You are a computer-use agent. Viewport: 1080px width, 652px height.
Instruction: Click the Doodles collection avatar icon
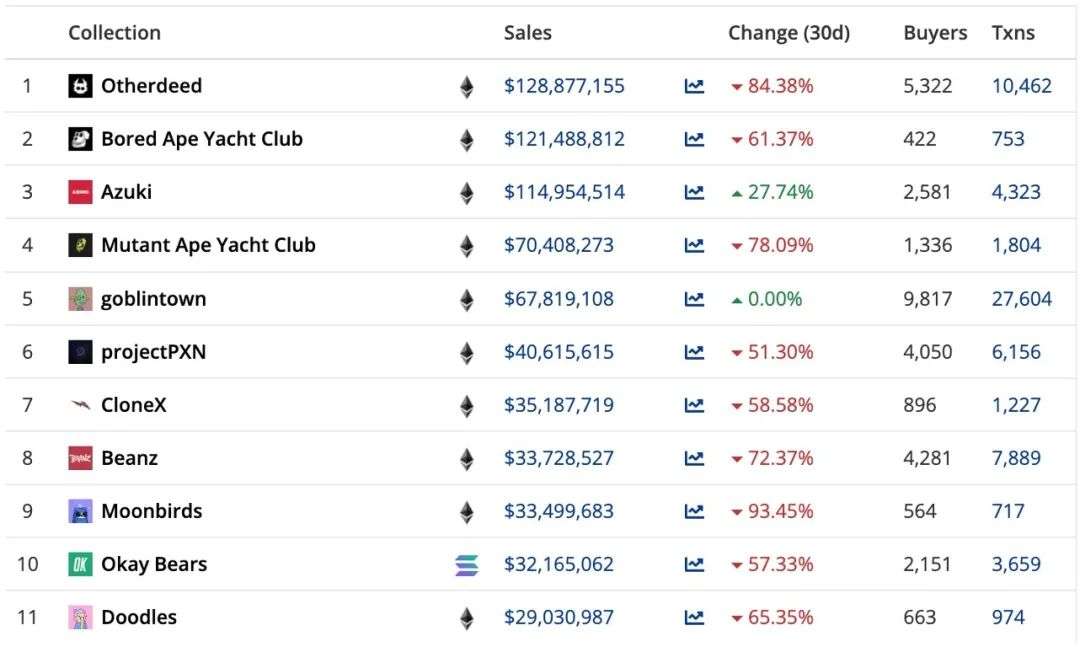click(x=80, y=617)
